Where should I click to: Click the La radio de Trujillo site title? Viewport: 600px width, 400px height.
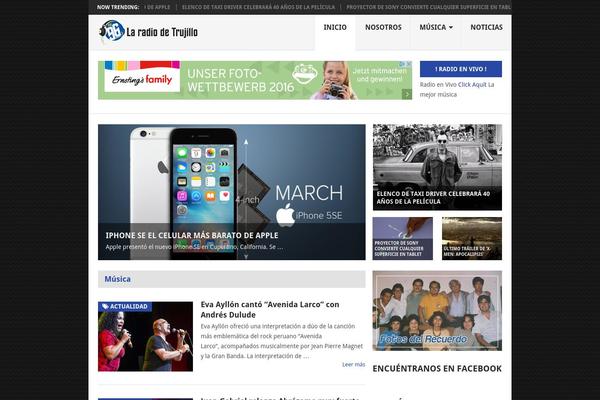[x=162, y=32]
